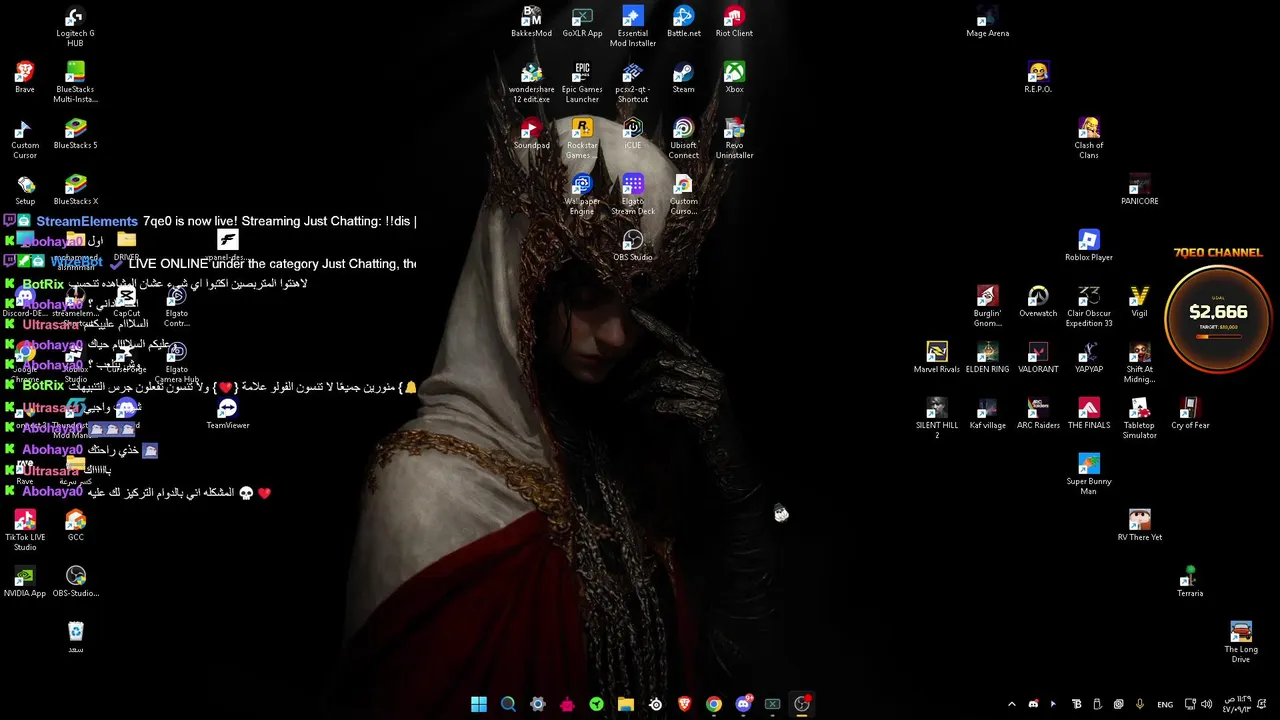The image size is (1280, 720).
Task: Open the BlueStacks X desktop icon
Action: click(75, 190)
